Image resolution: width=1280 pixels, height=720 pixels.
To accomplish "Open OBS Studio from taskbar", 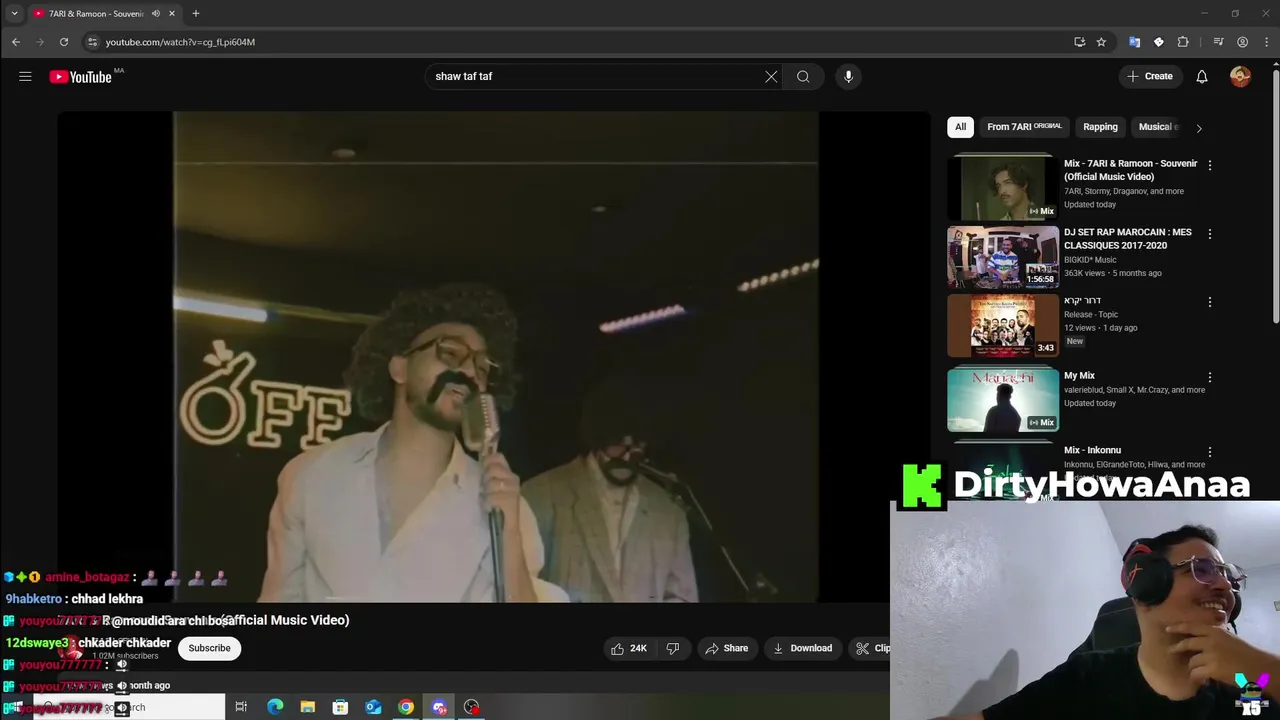I will (471, 708).
